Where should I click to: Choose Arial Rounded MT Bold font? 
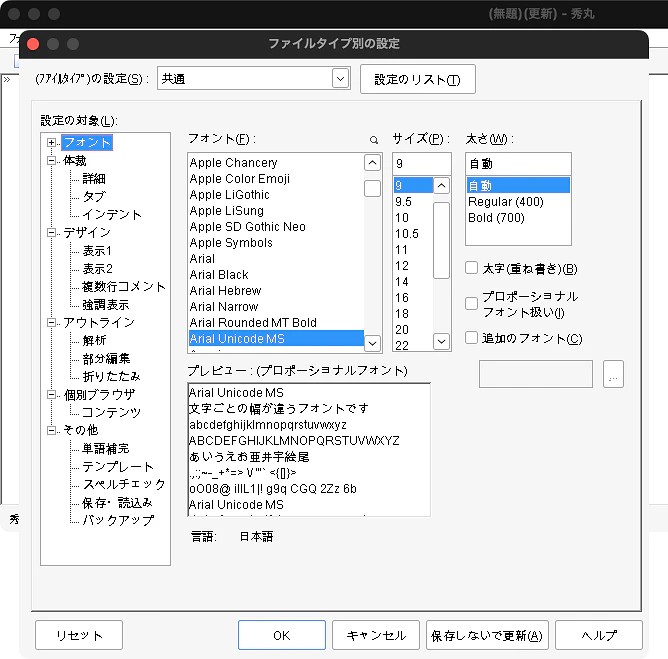(x=276, y=322)
